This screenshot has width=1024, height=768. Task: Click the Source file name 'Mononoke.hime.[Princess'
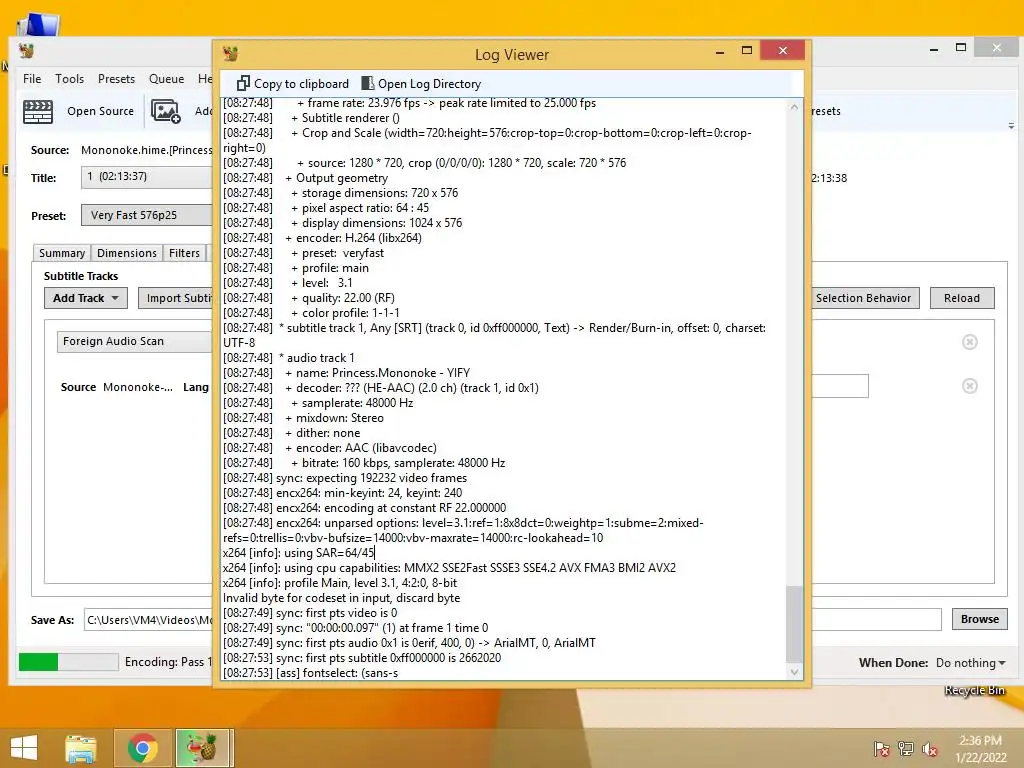[x=147, y=150]
